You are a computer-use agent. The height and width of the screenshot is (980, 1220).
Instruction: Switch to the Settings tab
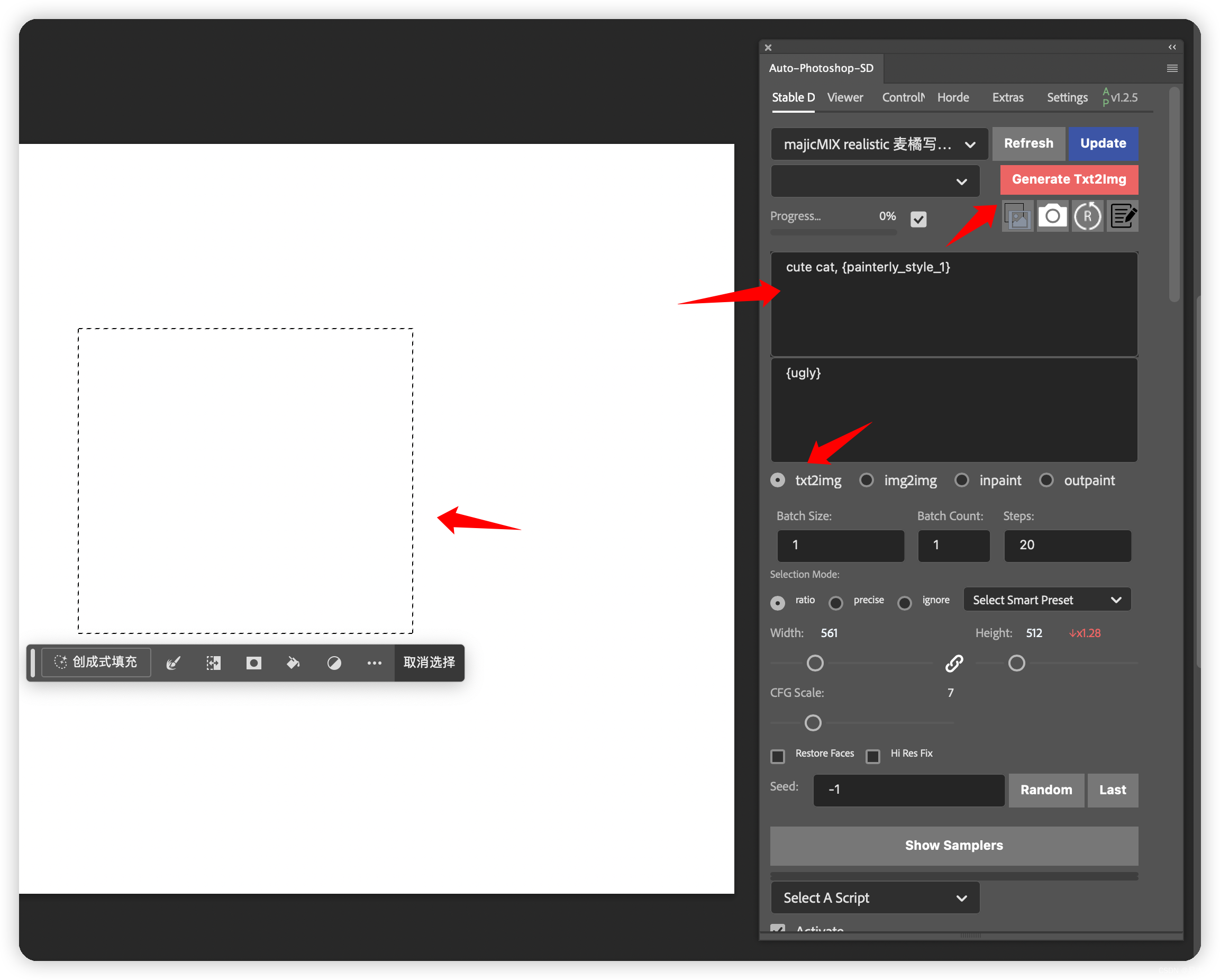tap(1067, 97)
